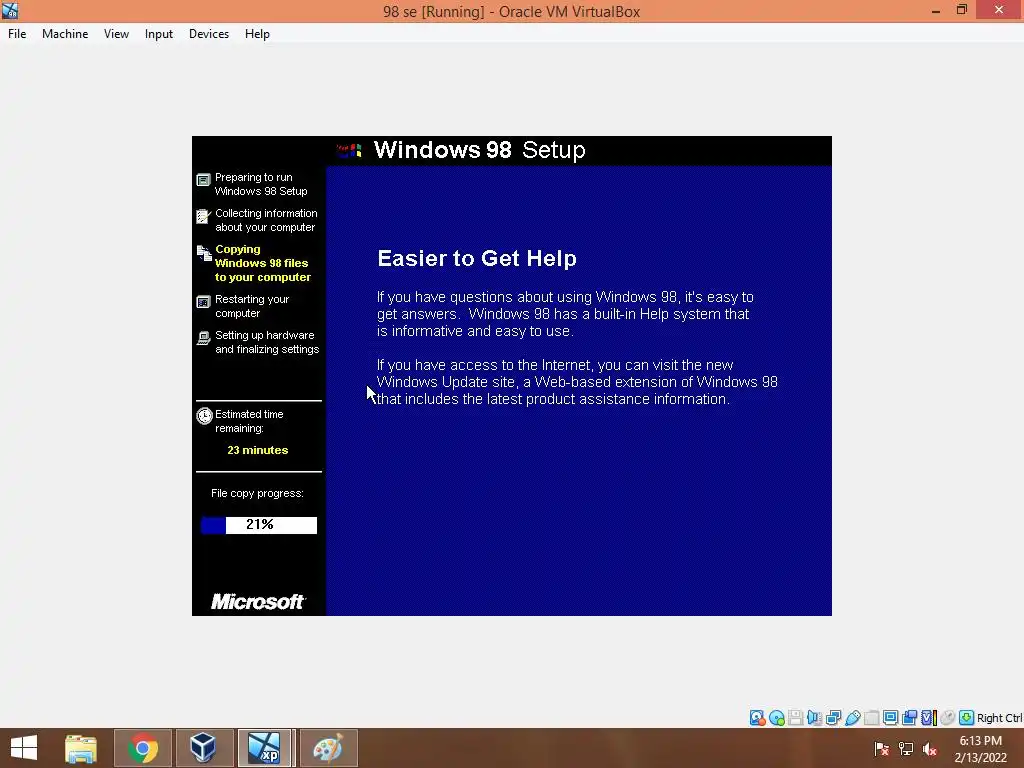Open the Input menu

pos(159,34)
